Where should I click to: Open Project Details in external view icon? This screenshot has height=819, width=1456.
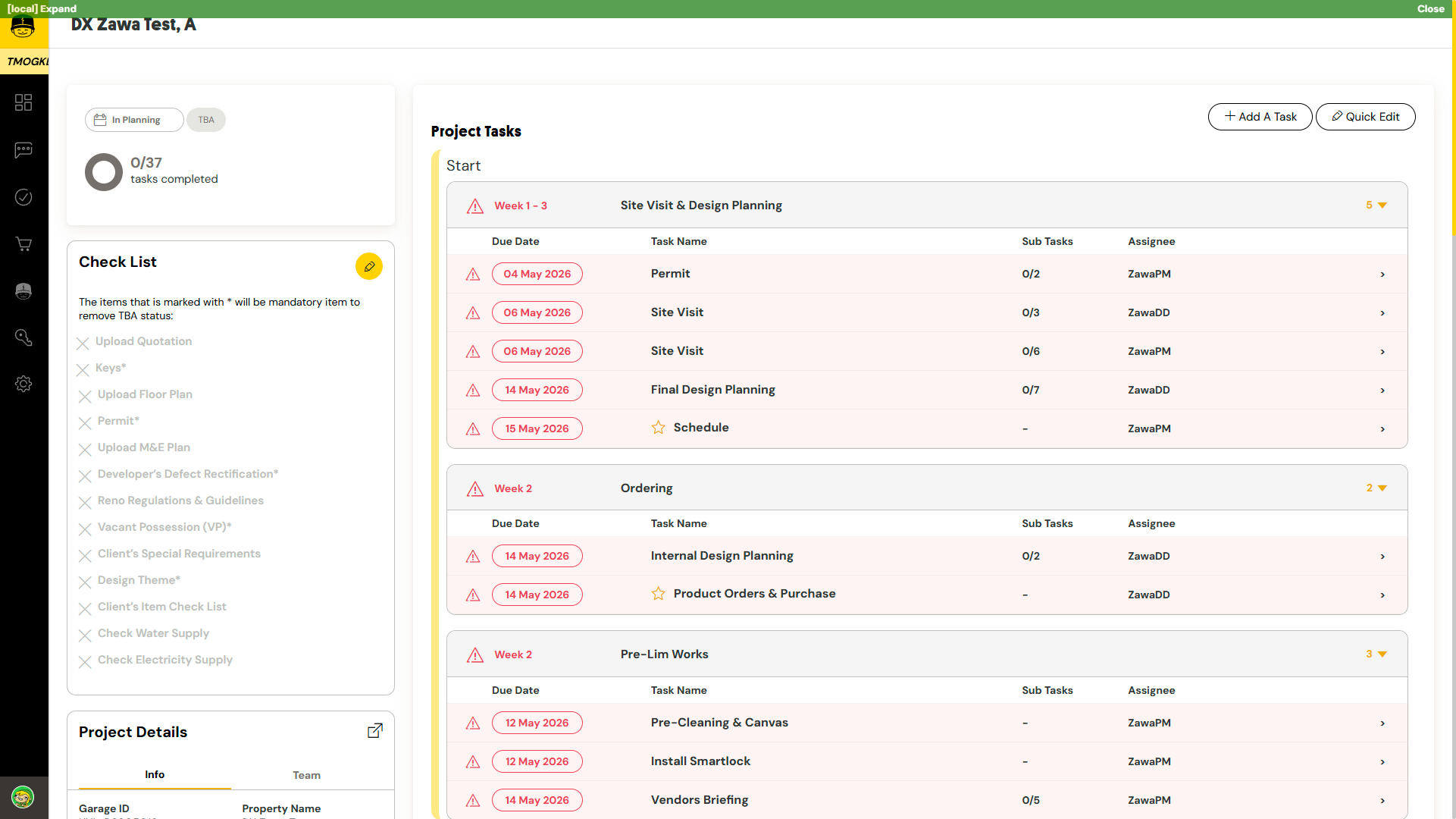point(375,731)
